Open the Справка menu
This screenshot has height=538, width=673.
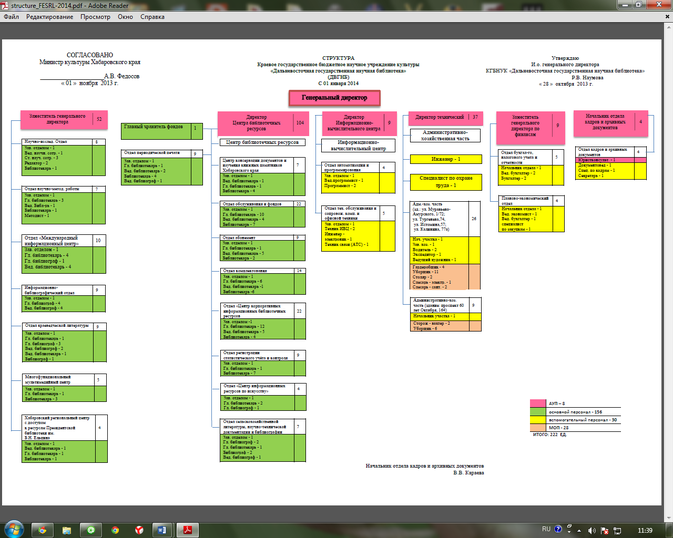click(152, 17)
